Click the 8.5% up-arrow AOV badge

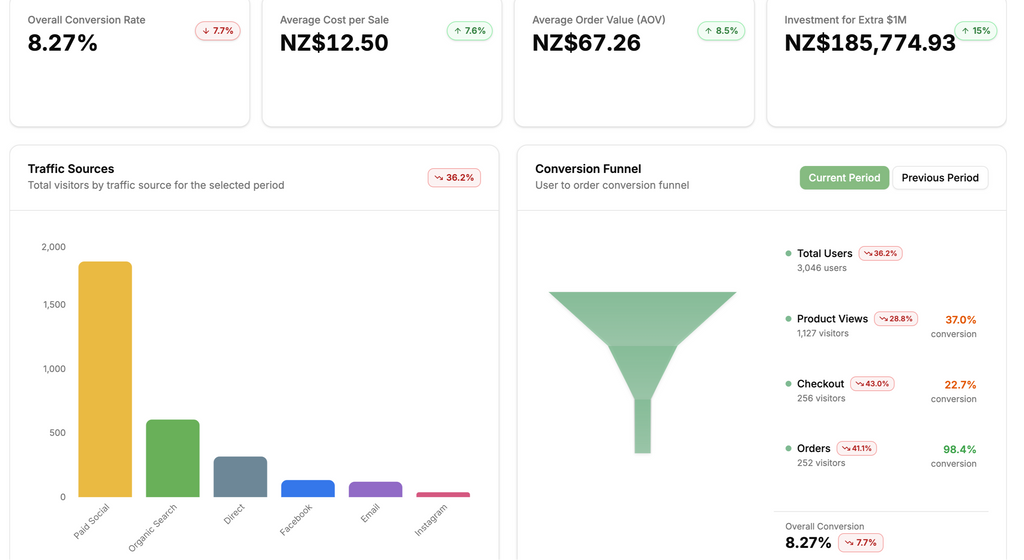click(x=722, y=31)
